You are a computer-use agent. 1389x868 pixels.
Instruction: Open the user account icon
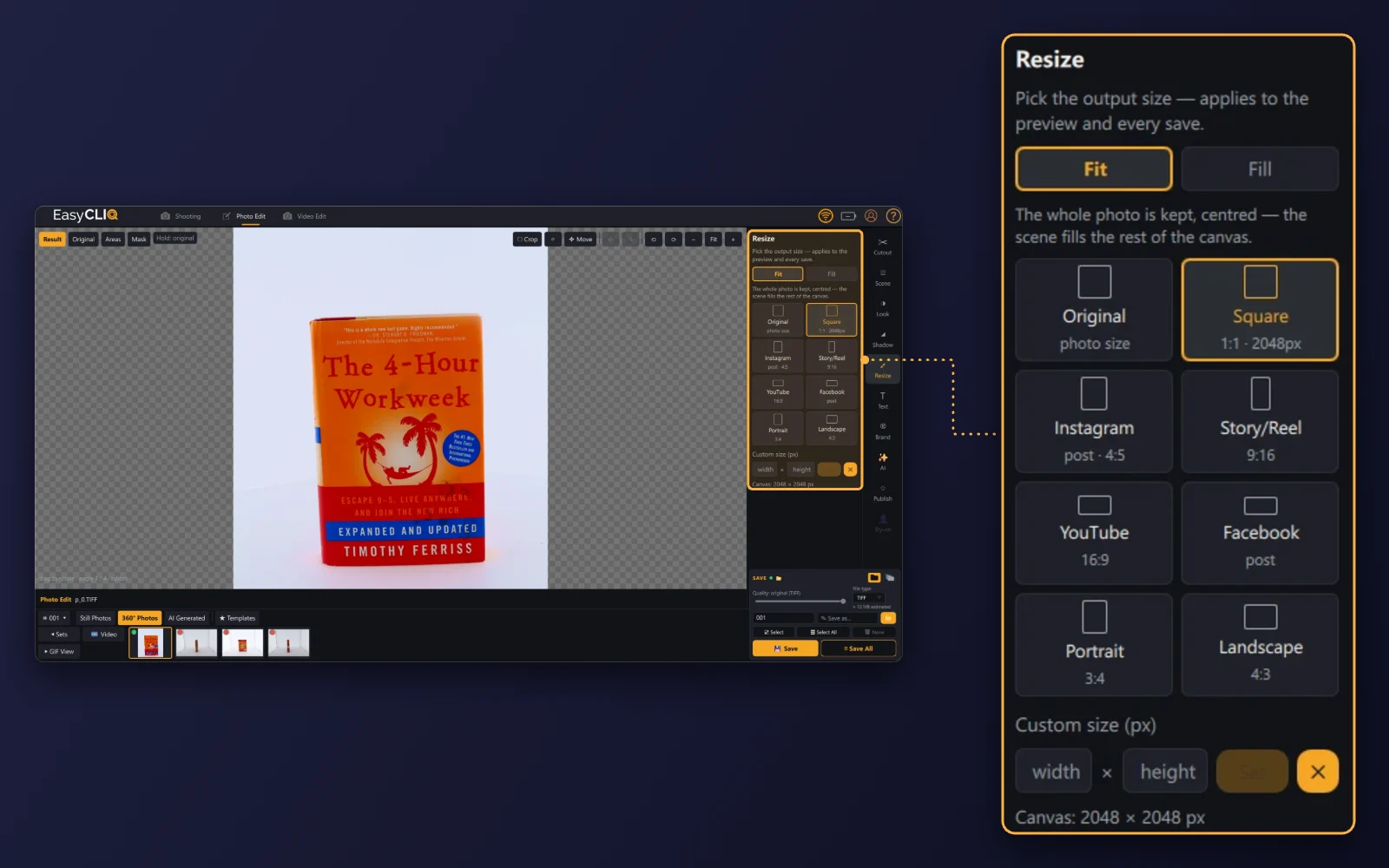point(871,216)
